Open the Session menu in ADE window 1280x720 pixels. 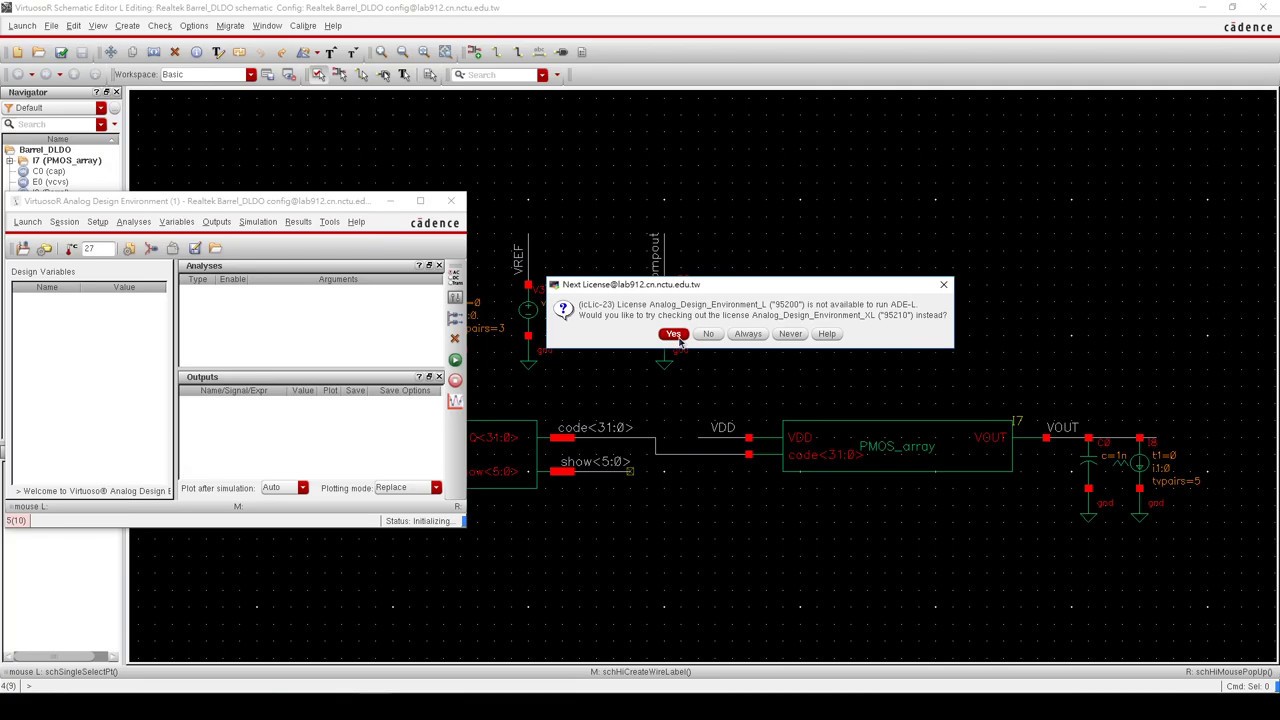tap(64, 222)
